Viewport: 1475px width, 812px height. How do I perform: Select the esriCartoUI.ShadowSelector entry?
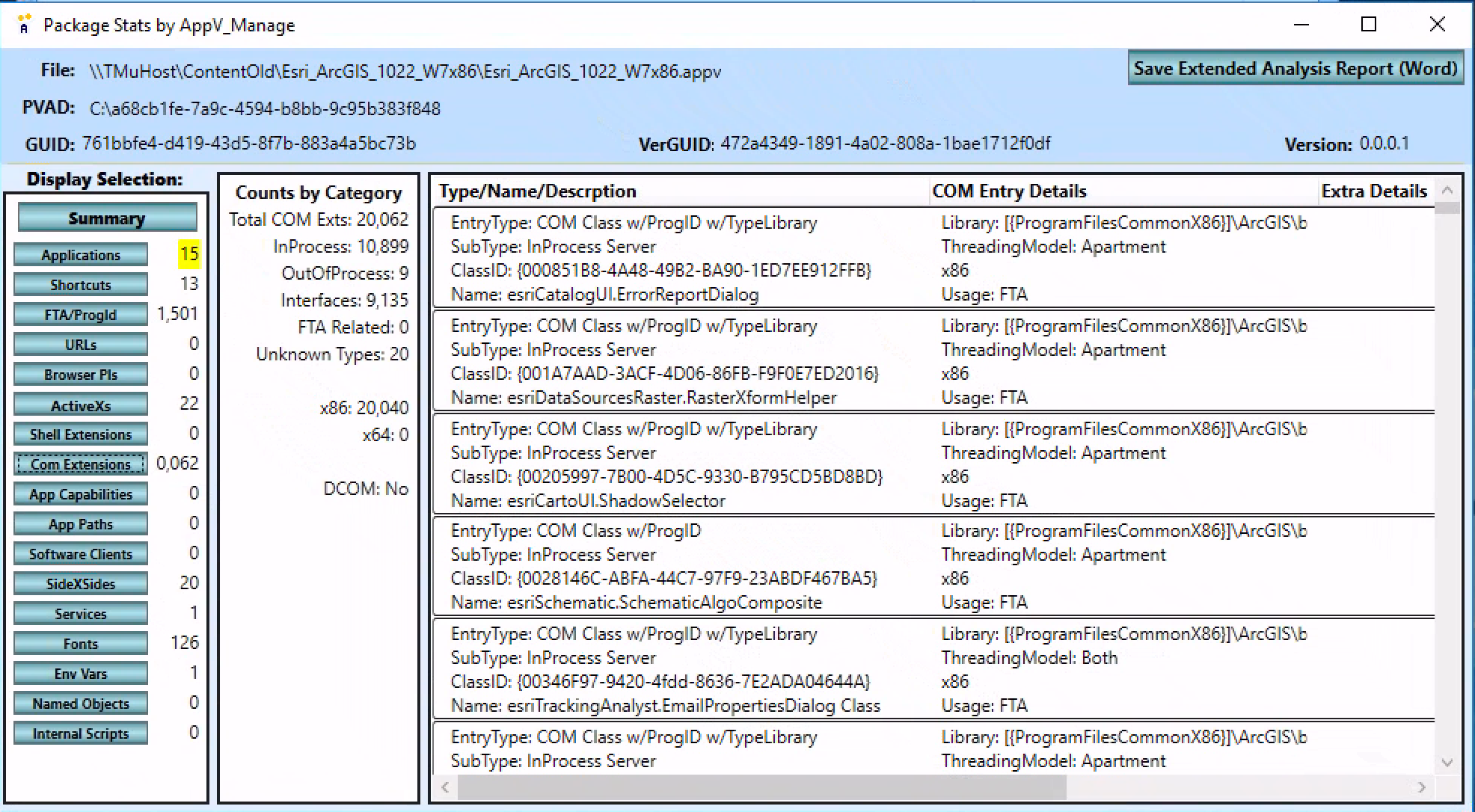(x=933, y=464)
